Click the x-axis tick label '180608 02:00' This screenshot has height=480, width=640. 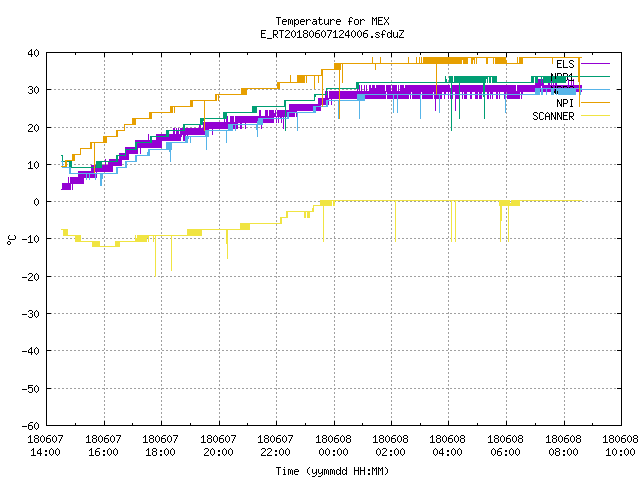tap(391, 446)
